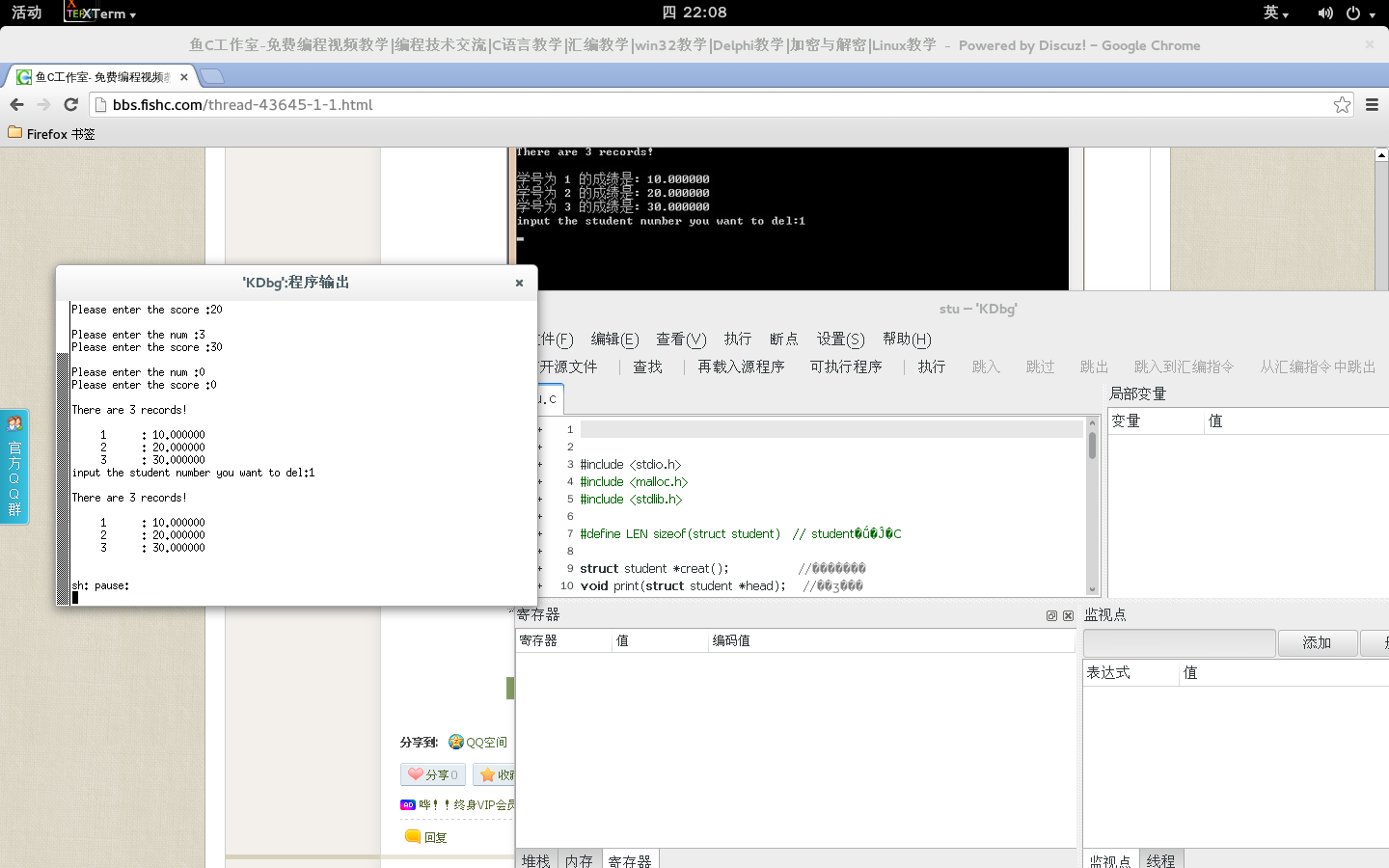Click the 跳入到汇编指令 toolbar button
The height and width of the screenshot is (868, 1389).
[1184, 366]
